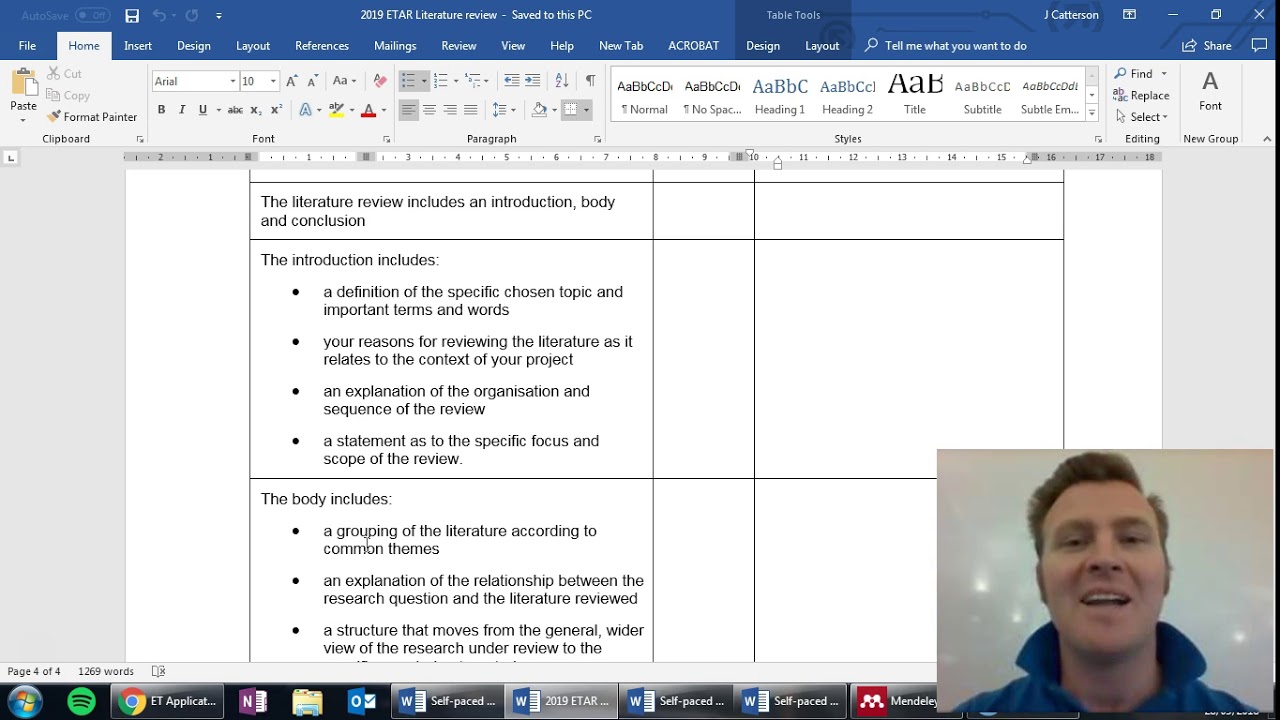Click the Save icon in the title bar
The image size is (1280, 720).
(132, 15)
